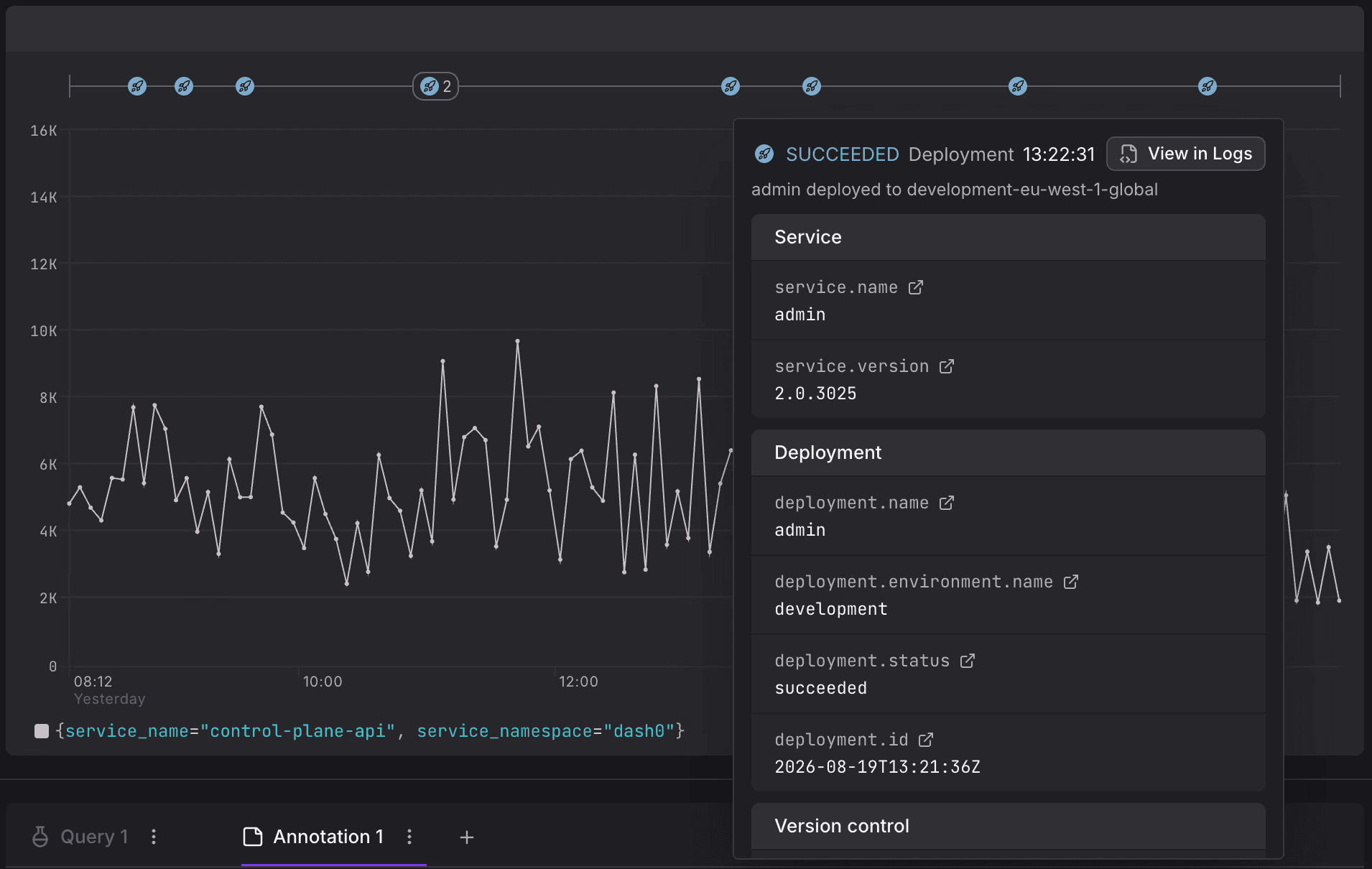Click the Deployment section header

[1009, 452]
